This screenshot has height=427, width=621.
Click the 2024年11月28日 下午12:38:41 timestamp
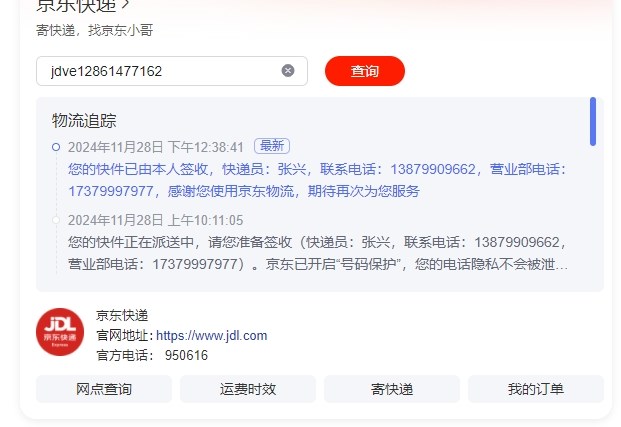tap(156, 147)
